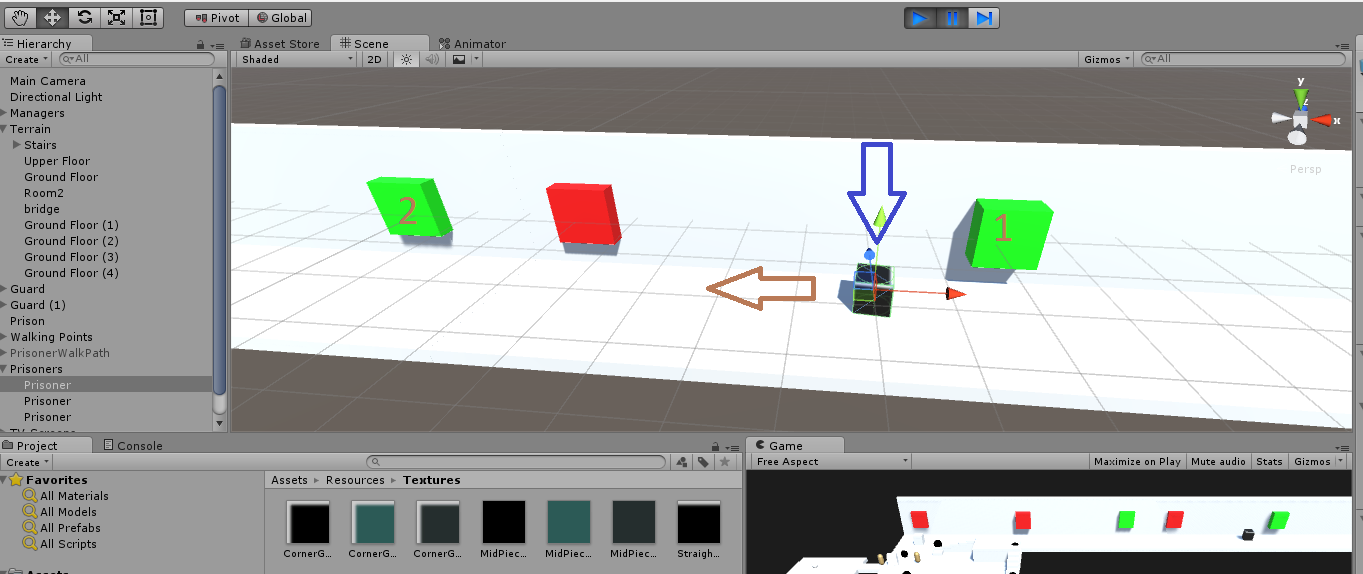Screen dimensions: 1363x574
Task: Select the Hand tool in the toolbar
Action: tap(21, 17)
